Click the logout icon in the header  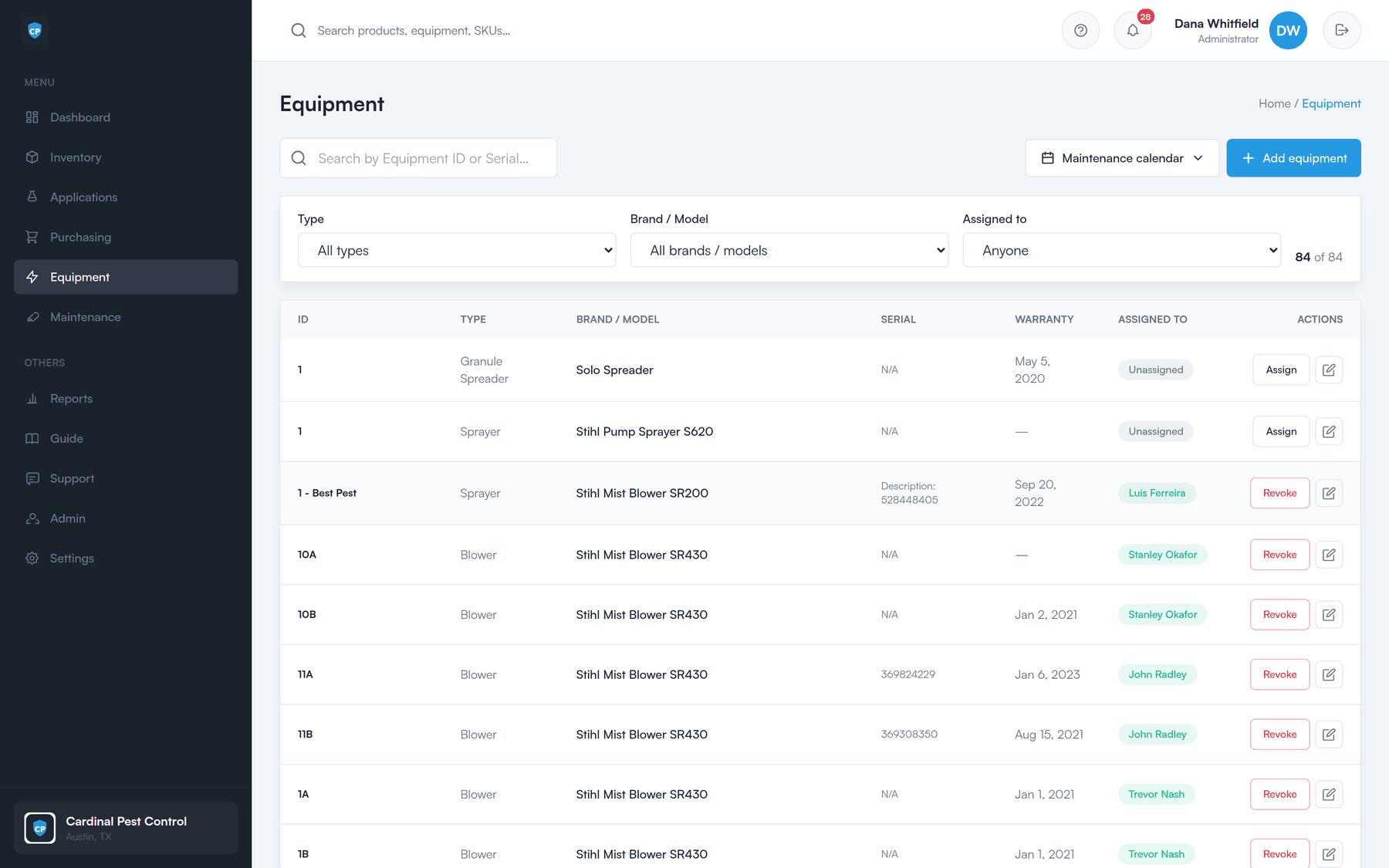1342,31
